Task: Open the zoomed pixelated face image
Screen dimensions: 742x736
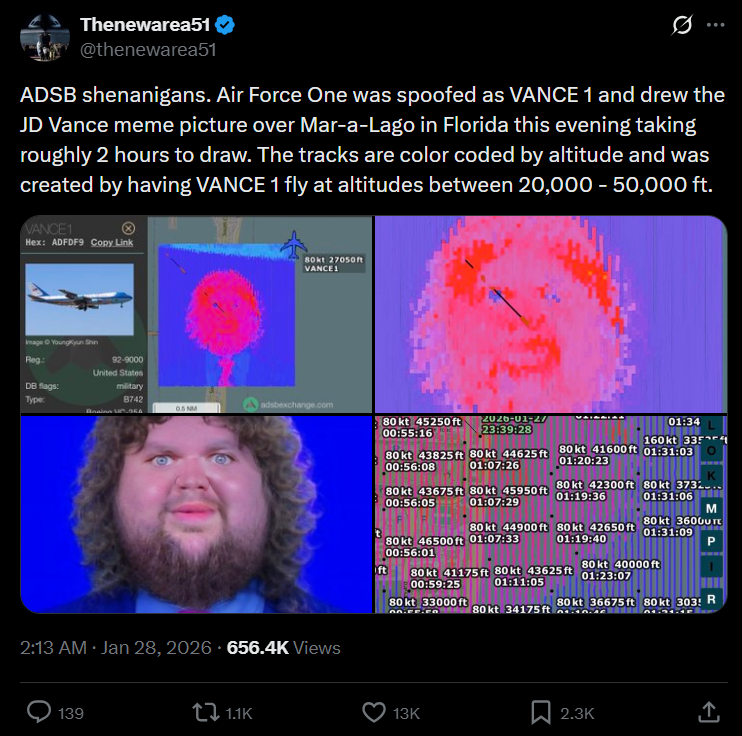Action: pos(551,314)
